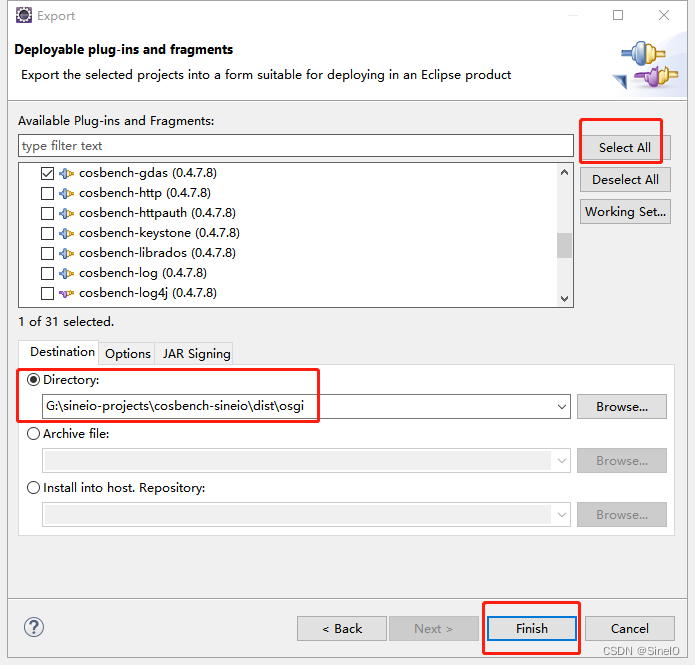
Task: Open the JAR Signing tab
Action: (x=196, y=353)
